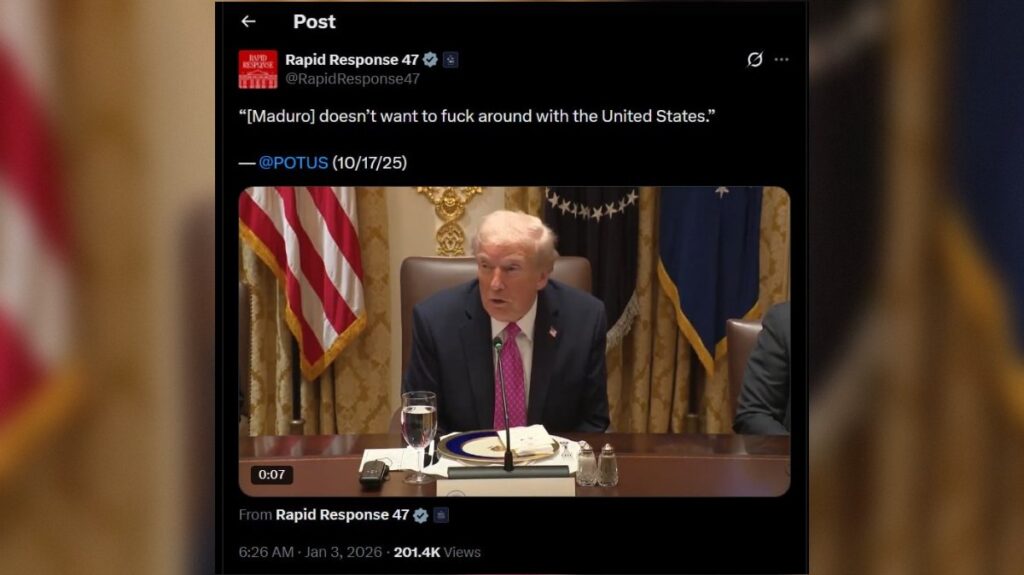
Task: Click the Post header title
Action: pos(314,22)
